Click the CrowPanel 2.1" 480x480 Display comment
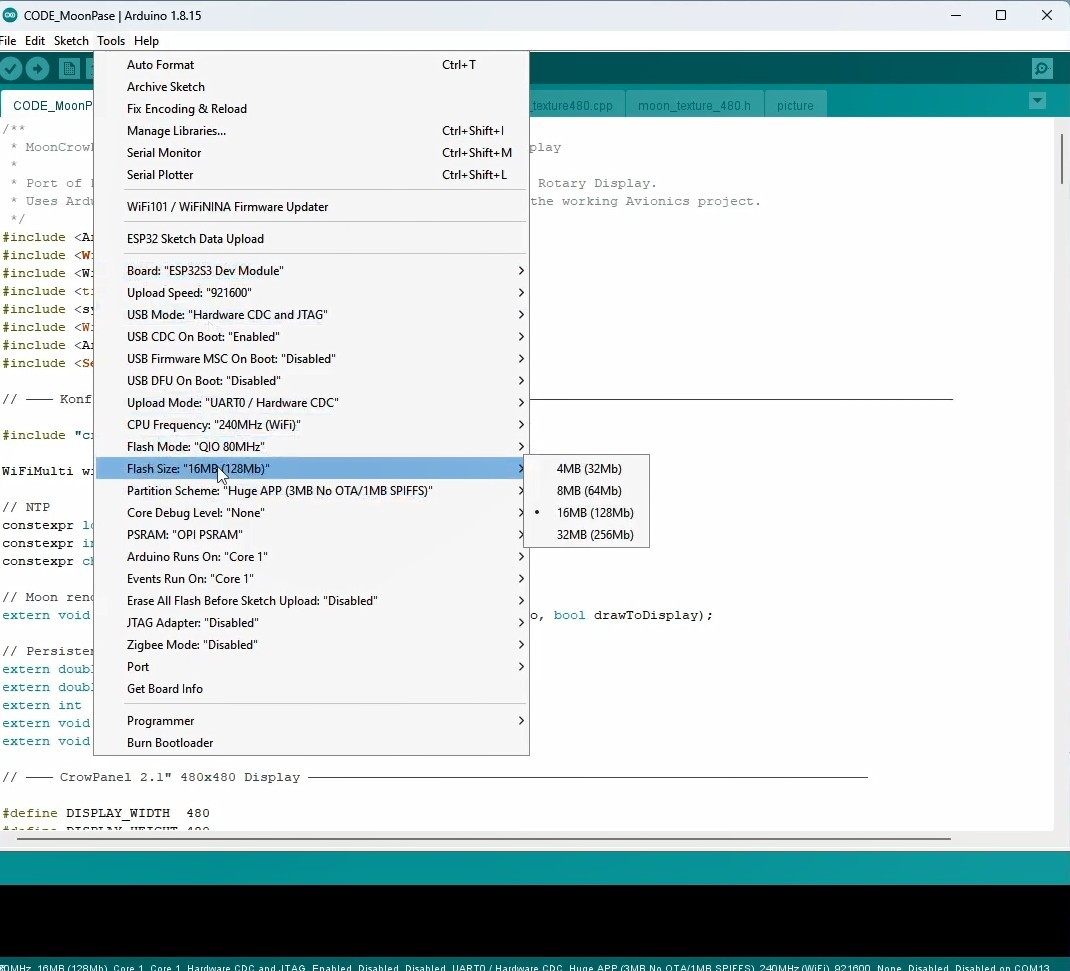1070x971 pixels. (179, 777)
